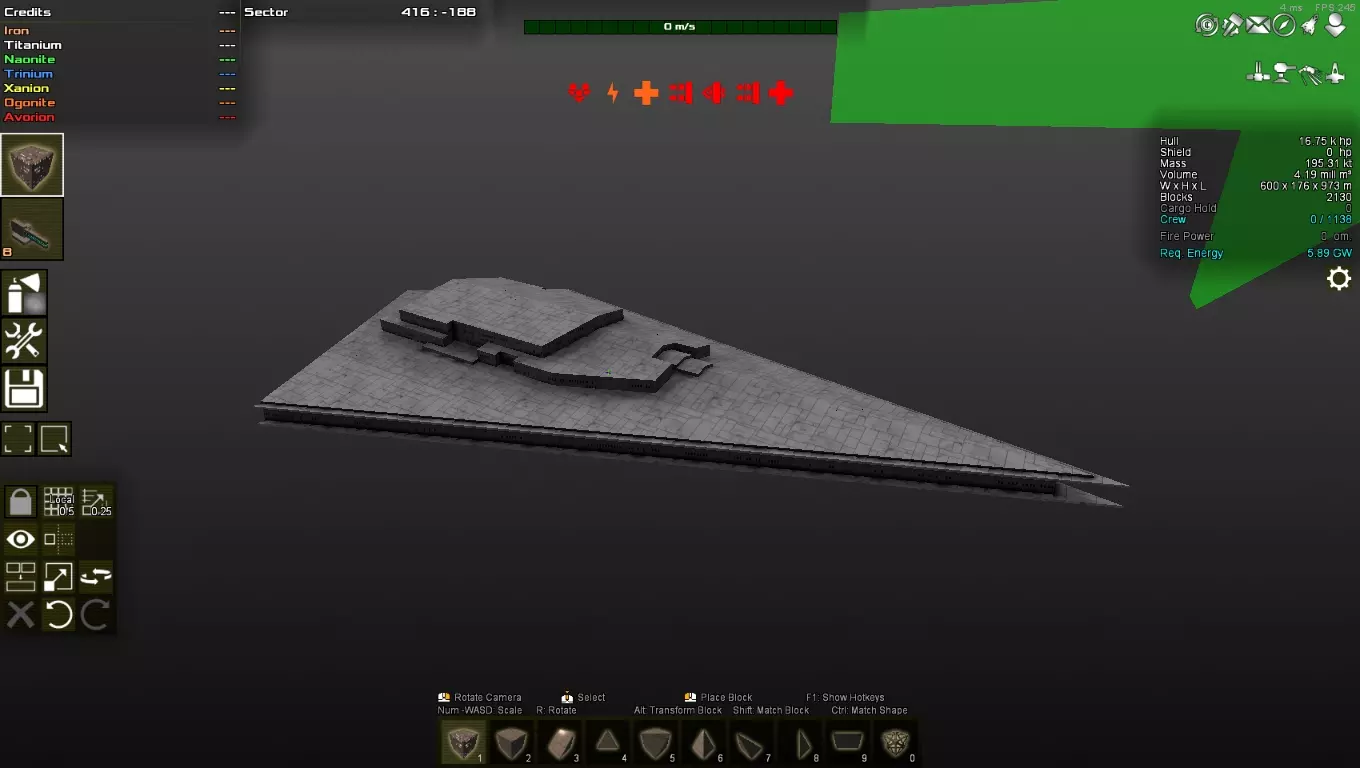
Task: Select trapezoid shape in slot 9
Action: click(847, 743)
